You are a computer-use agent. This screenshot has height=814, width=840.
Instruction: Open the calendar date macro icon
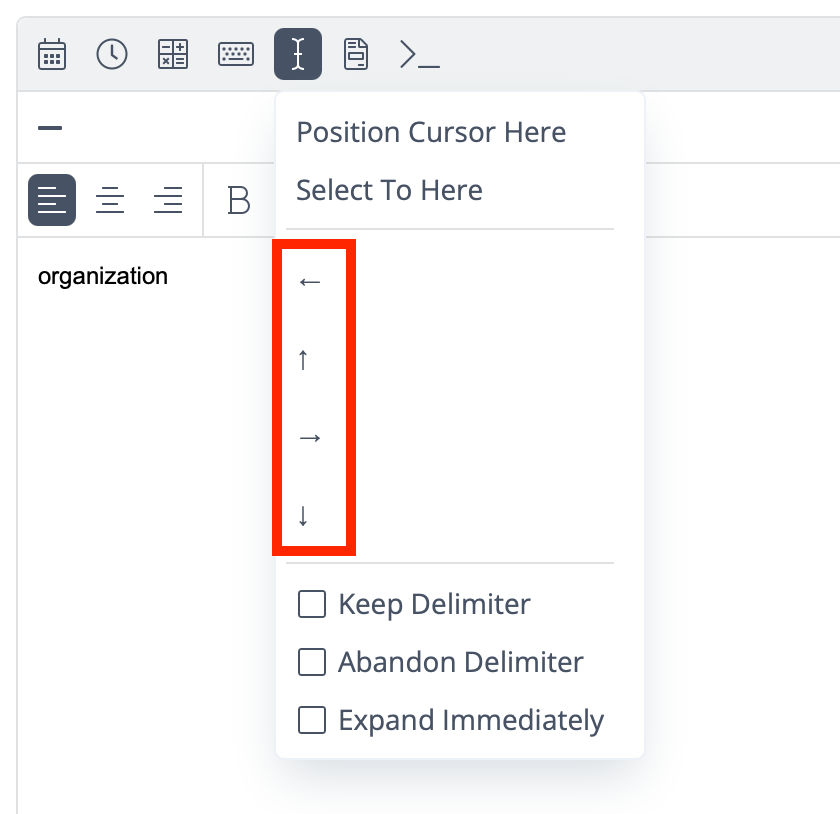(x=52, y=54)
